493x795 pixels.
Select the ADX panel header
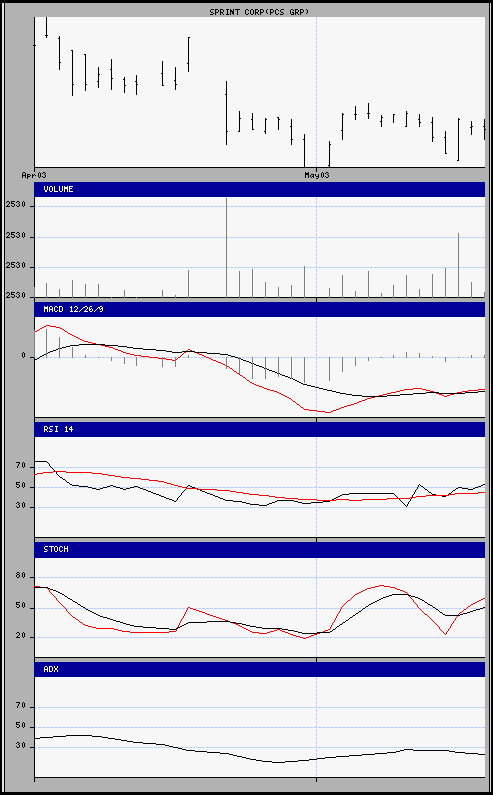point(260,669)
